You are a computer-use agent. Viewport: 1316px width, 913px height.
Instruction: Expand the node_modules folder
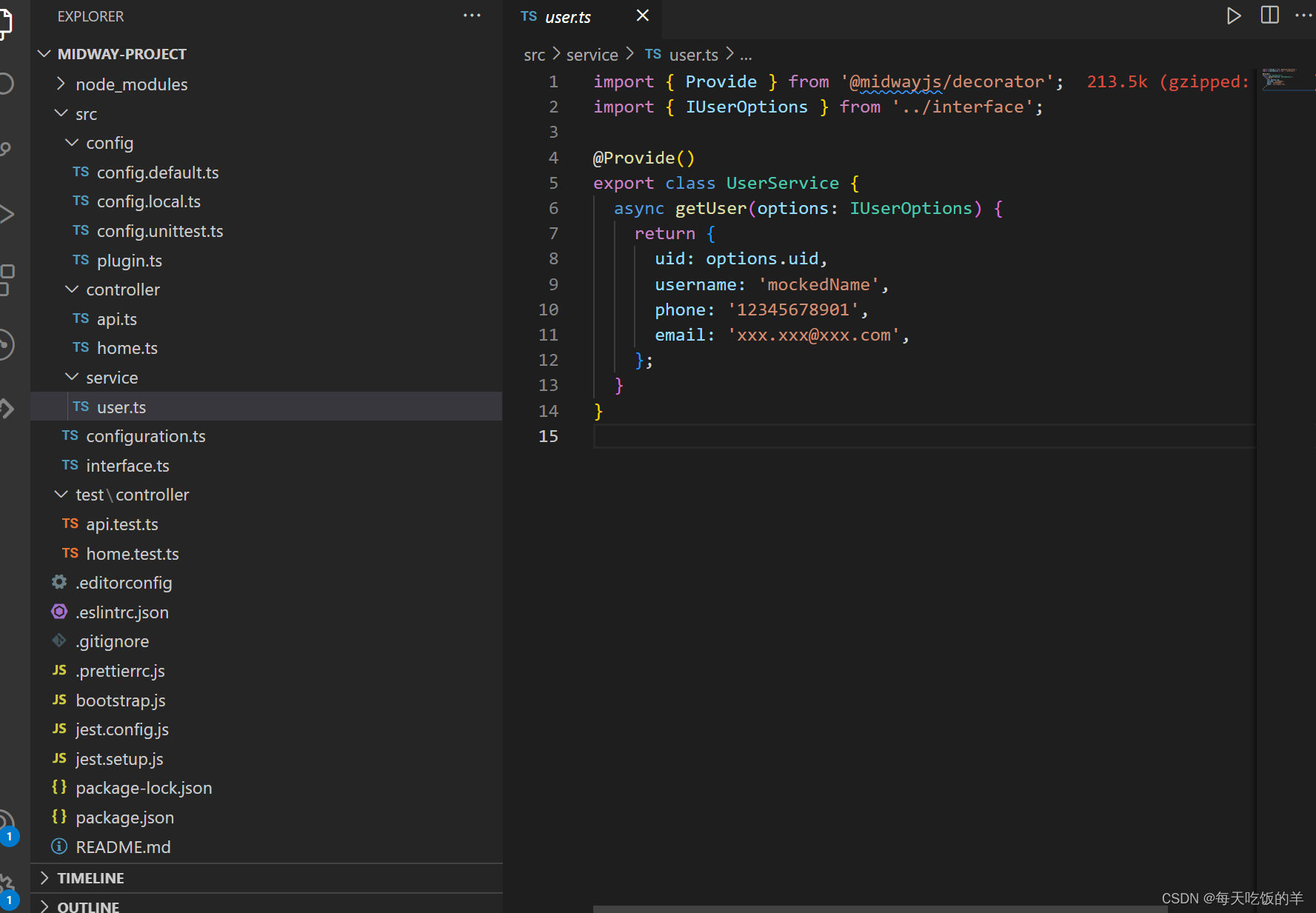61,84
